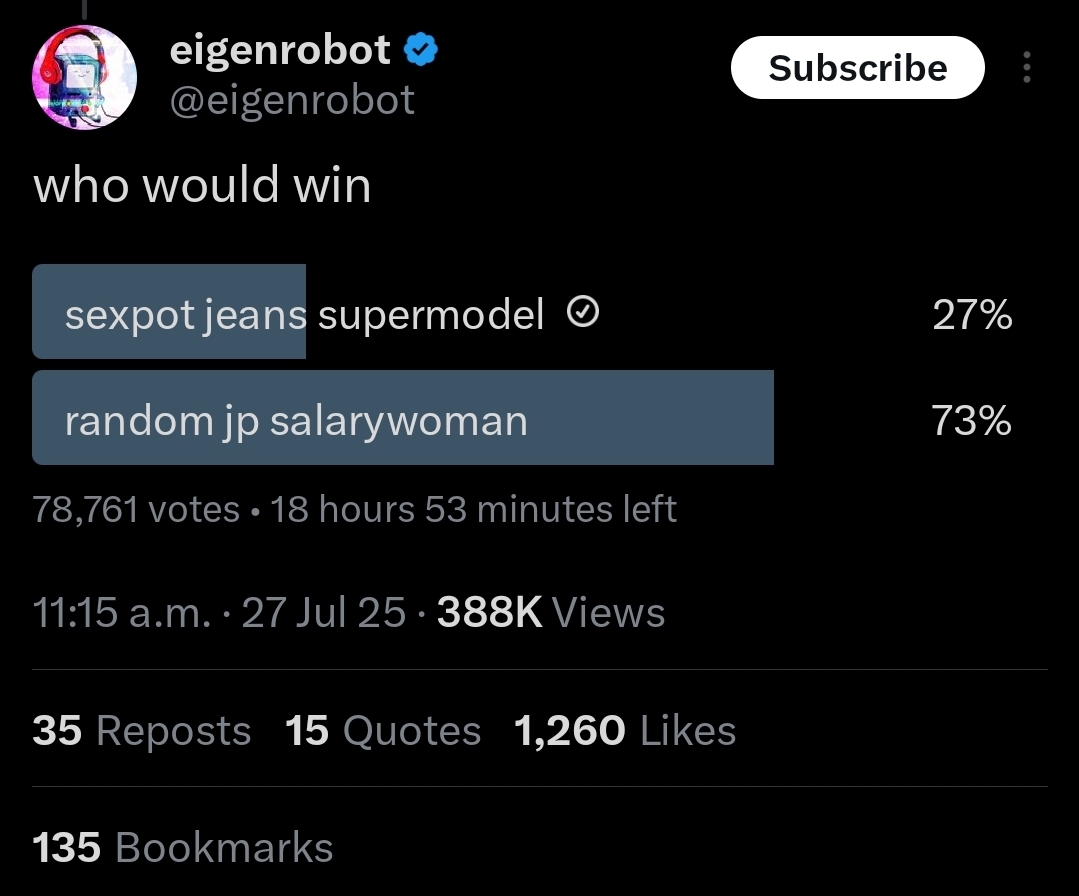The height and width of the screenshot is (896, 1079).
Task: Open the 15 Quotes list
Action: [383, 730]
